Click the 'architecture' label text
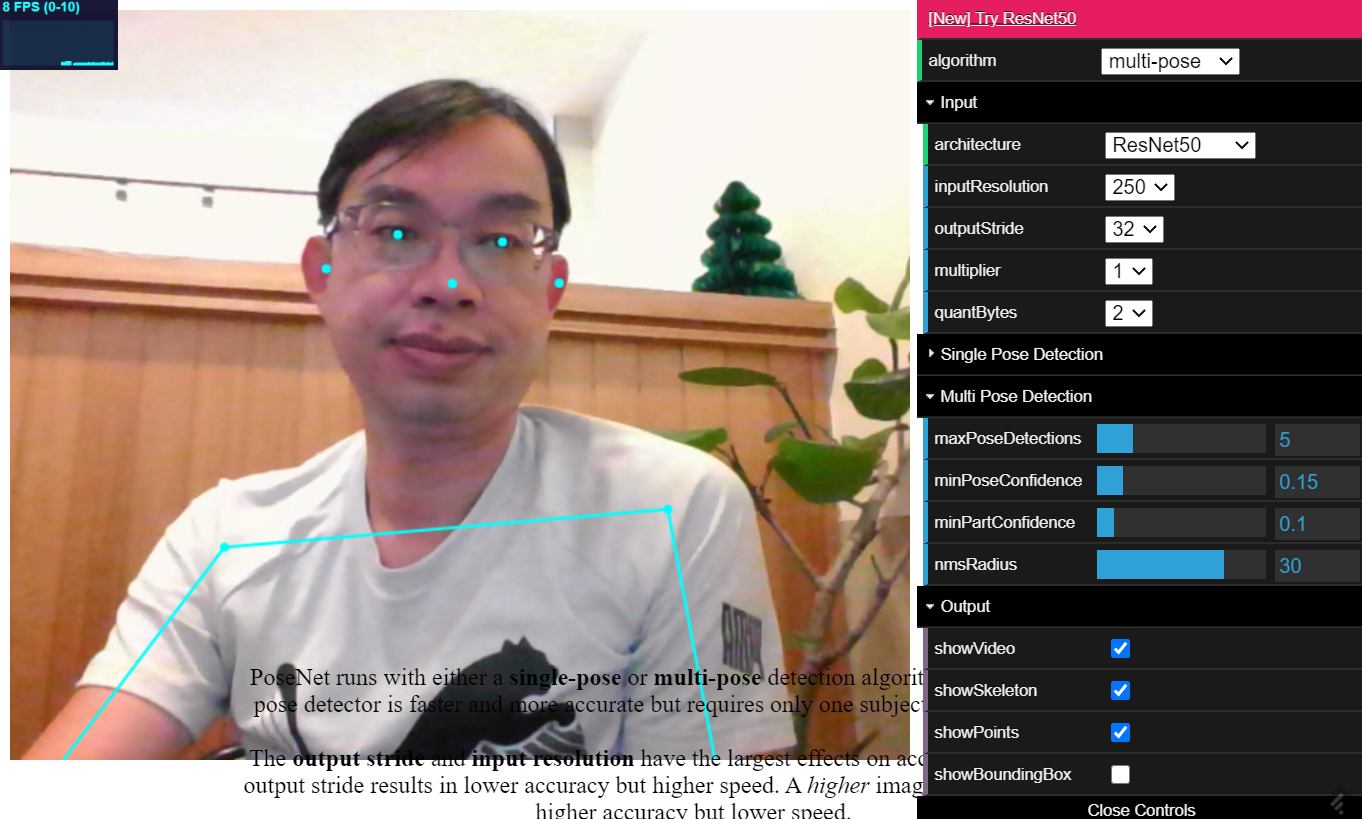 977,145
